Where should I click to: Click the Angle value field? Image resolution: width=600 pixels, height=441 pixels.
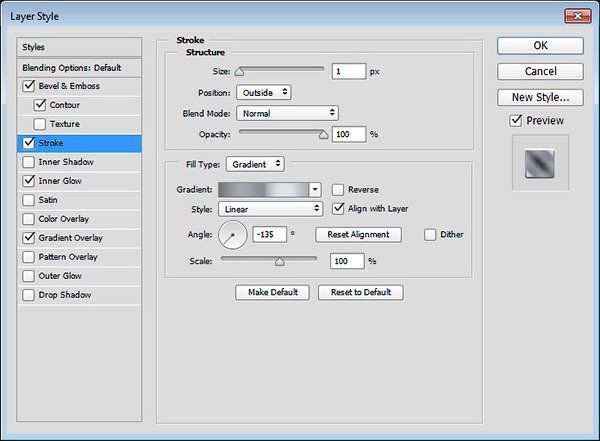point(269,234)
